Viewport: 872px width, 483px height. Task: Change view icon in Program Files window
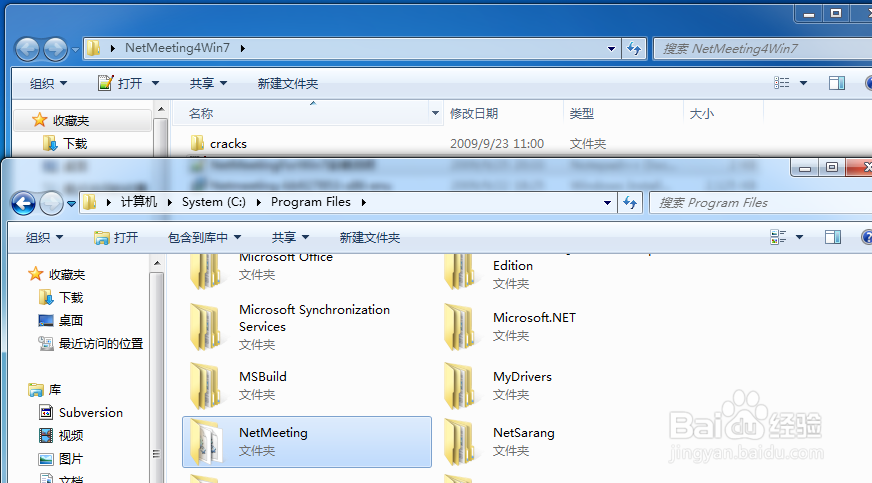[x=778, y=237]
